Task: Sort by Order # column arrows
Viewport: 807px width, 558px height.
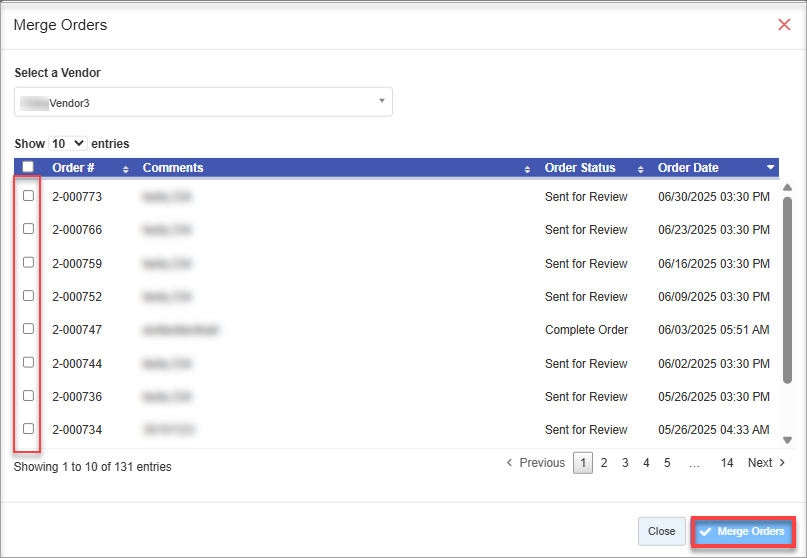Action: pos(126,169)
